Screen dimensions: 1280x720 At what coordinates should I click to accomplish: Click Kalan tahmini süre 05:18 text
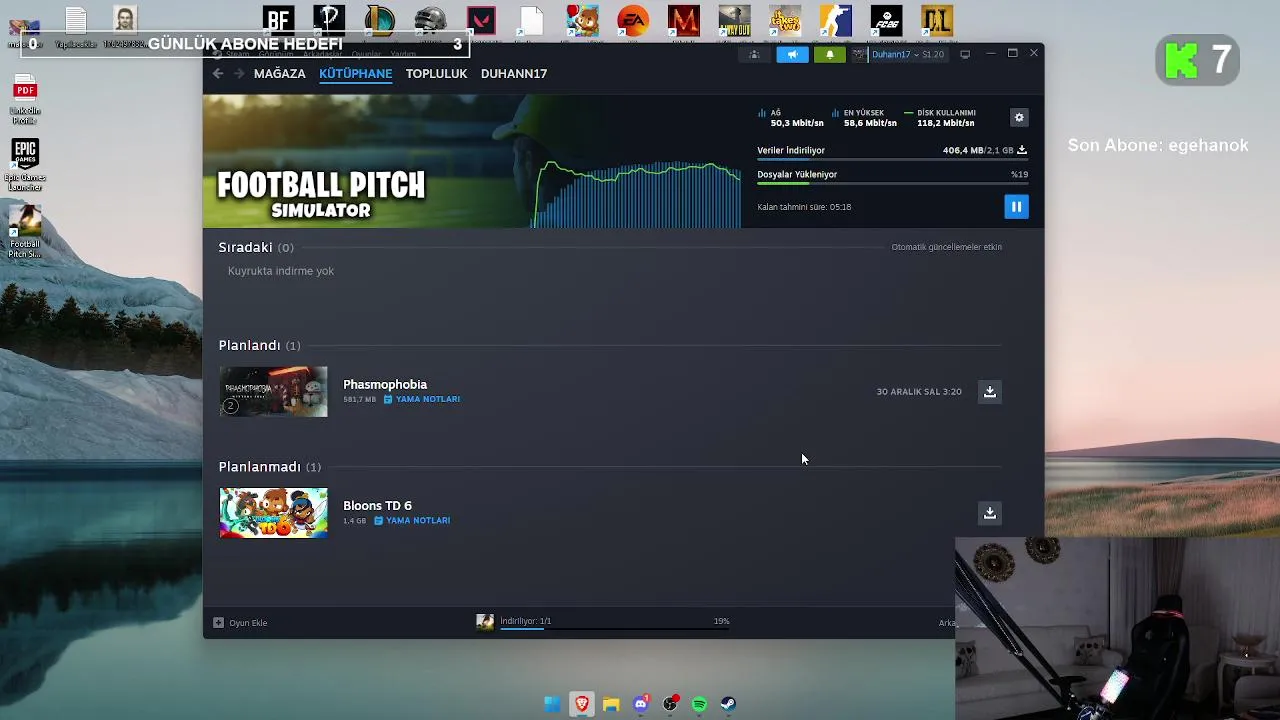coord(804,207)
